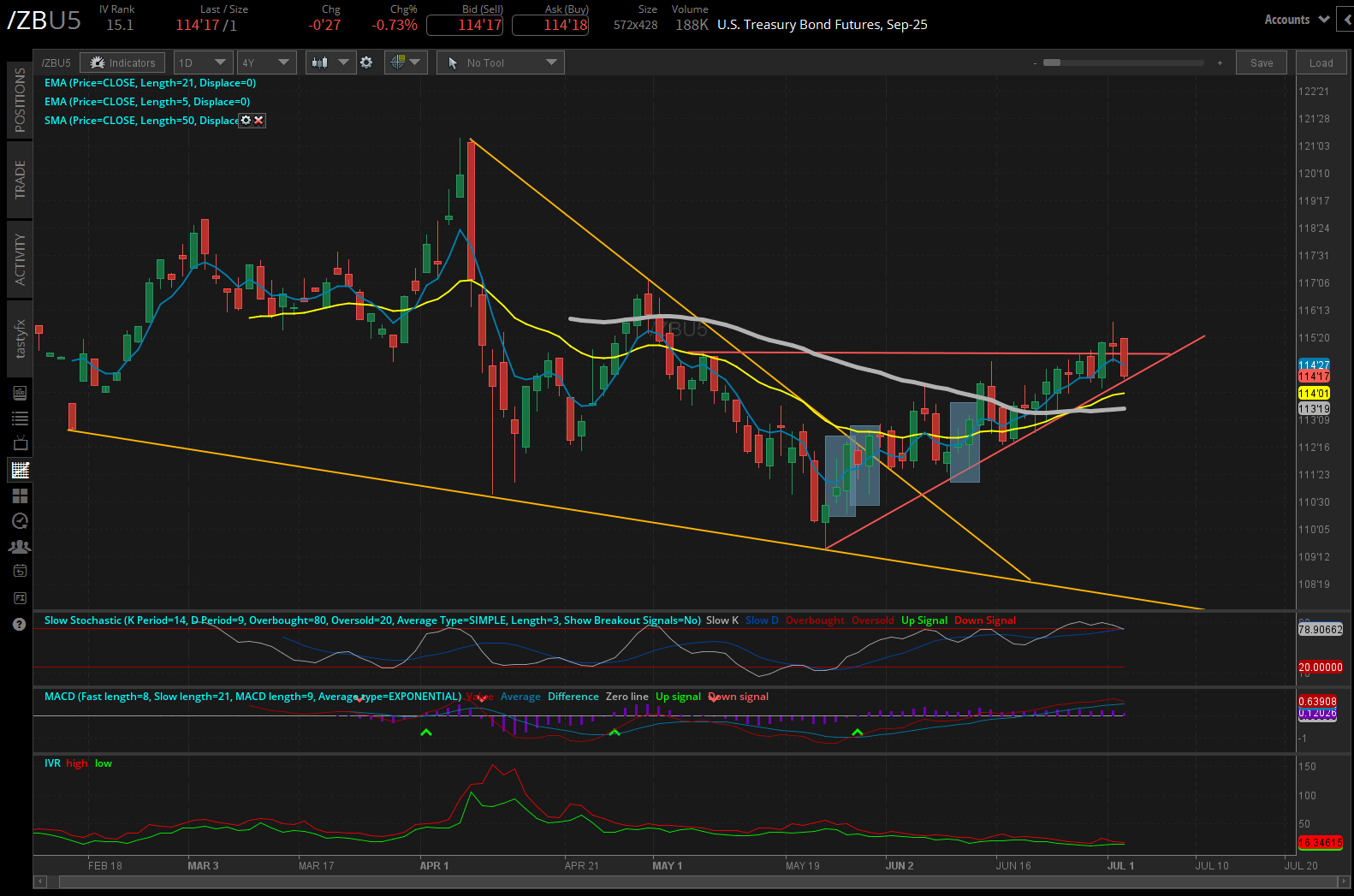1354x896 pixels.
Task: Click the Indicators button
Action: coord(123,62)
